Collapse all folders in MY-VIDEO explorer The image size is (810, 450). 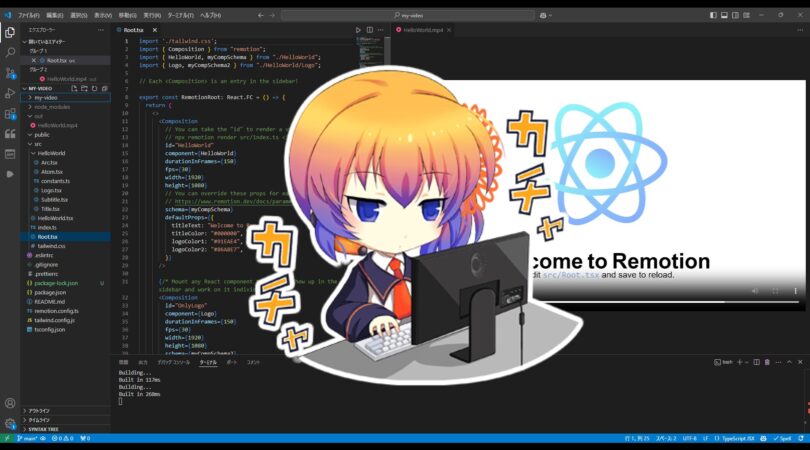(x=104, y=89)
